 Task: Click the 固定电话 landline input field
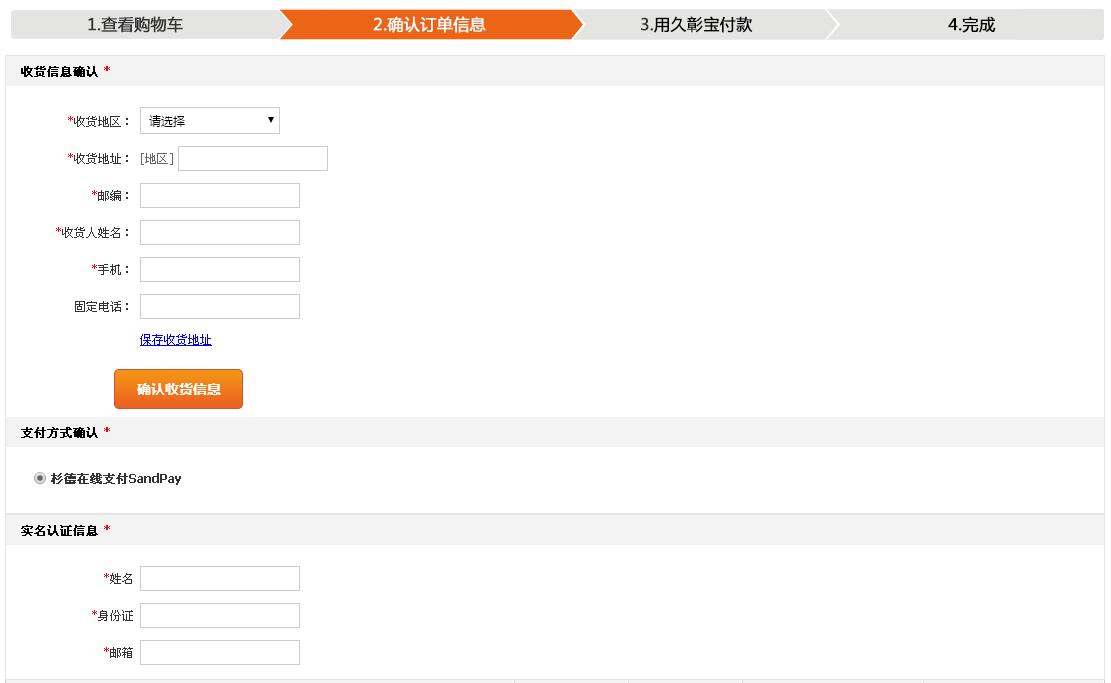click(x=220, y=306)
